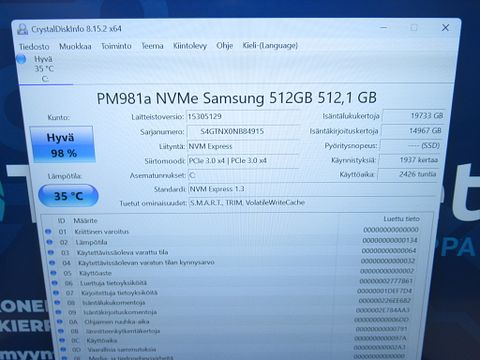Select row 07 Kirjoitettuja tietoyksiköitä
This screenshot has height=360, width=480.
232,292
